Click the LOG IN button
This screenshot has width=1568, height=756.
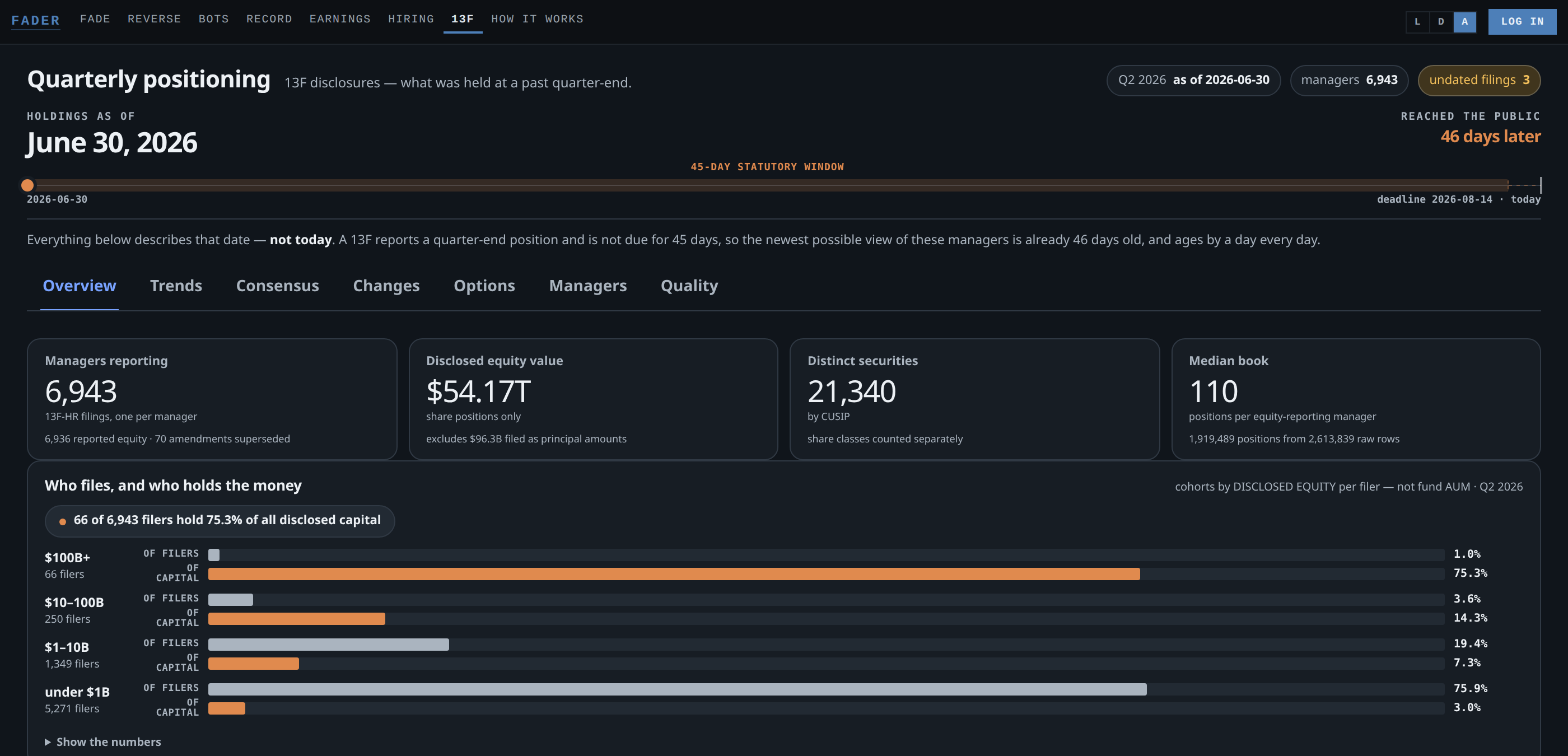[x=1522, y=21]
